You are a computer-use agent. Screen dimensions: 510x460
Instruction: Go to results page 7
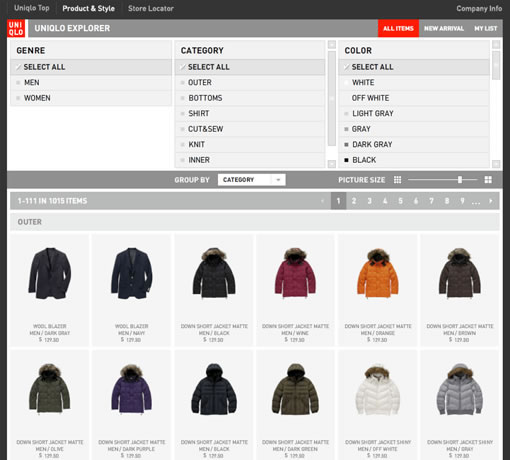coord(431,201)
